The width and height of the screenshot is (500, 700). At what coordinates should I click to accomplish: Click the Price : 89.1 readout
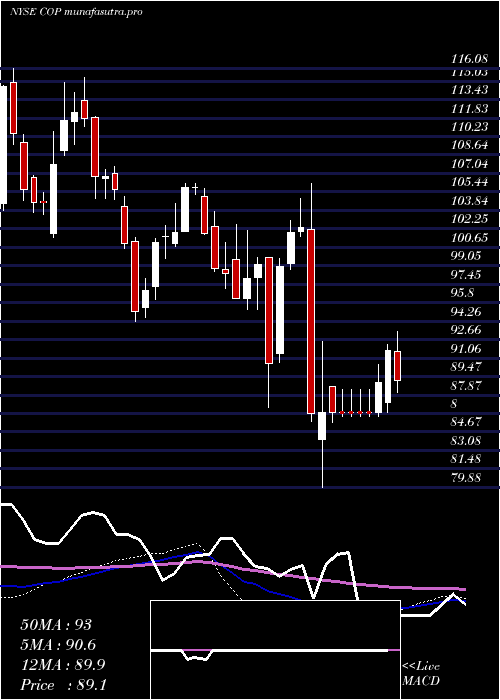[x=63, y=685]
